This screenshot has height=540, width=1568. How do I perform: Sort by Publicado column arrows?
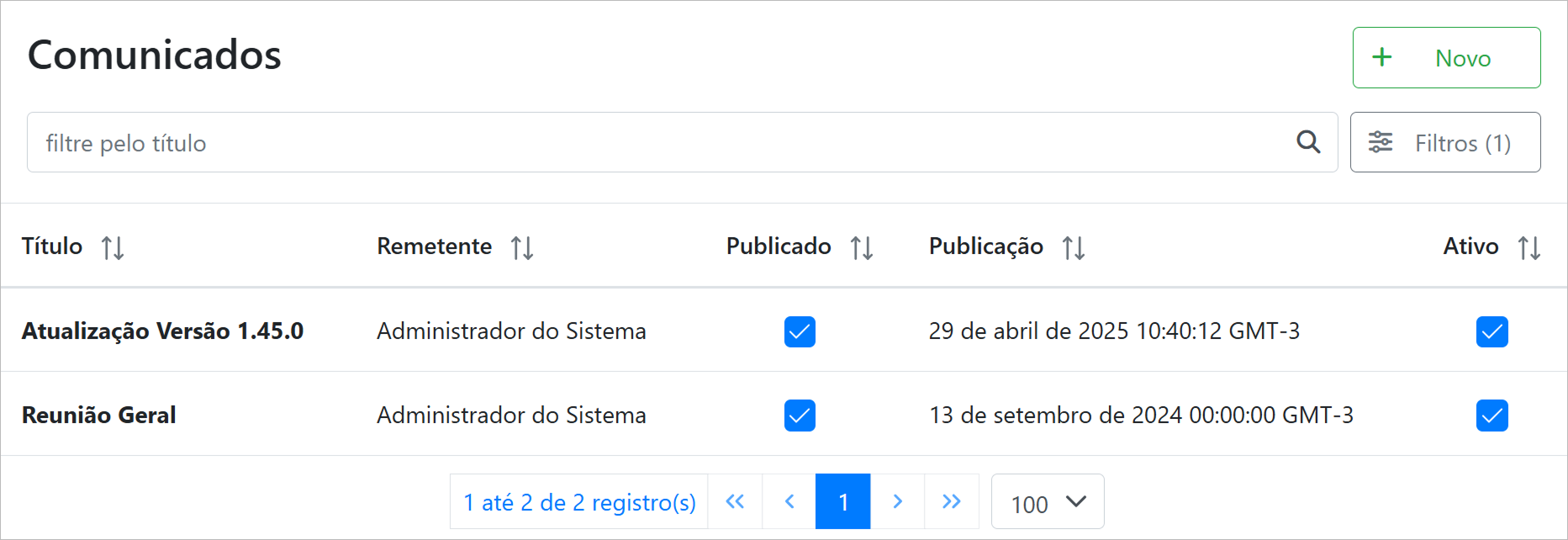click(862, 248)
